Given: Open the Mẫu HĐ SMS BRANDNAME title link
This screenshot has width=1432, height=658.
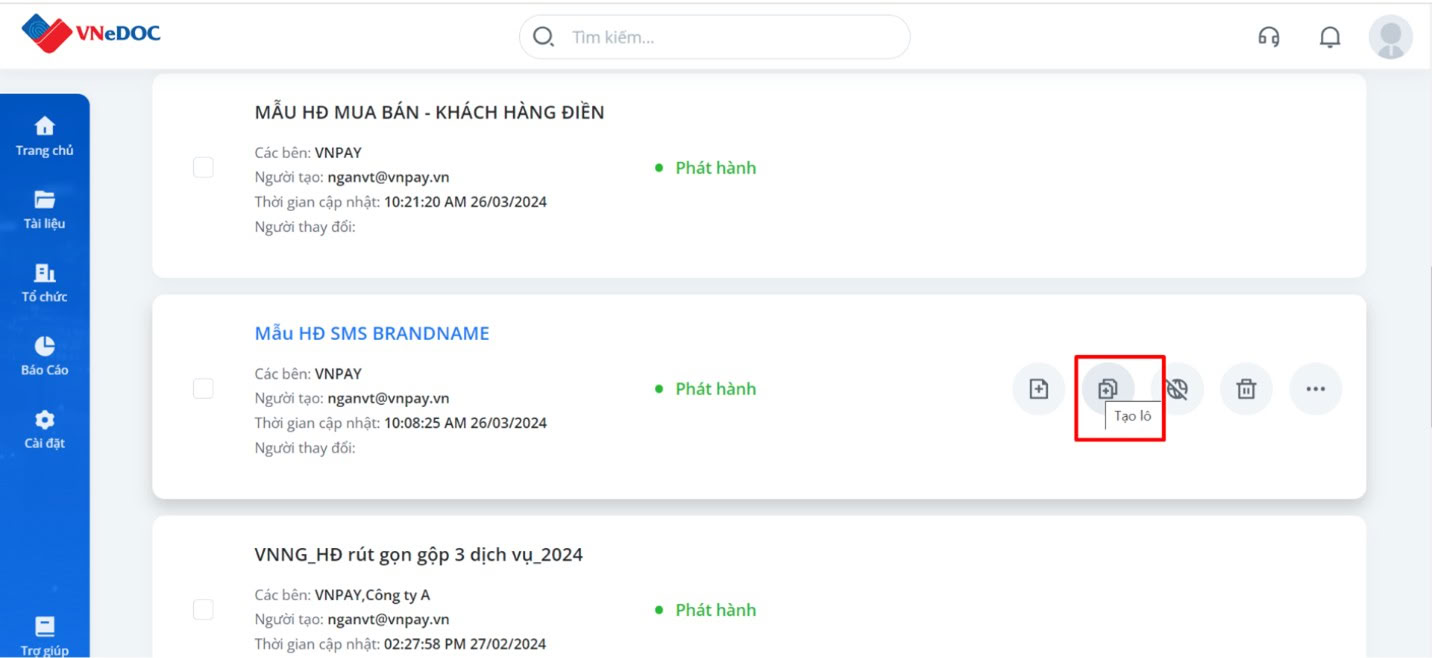Looking at the screenshot, I should (x=372, y=333).
